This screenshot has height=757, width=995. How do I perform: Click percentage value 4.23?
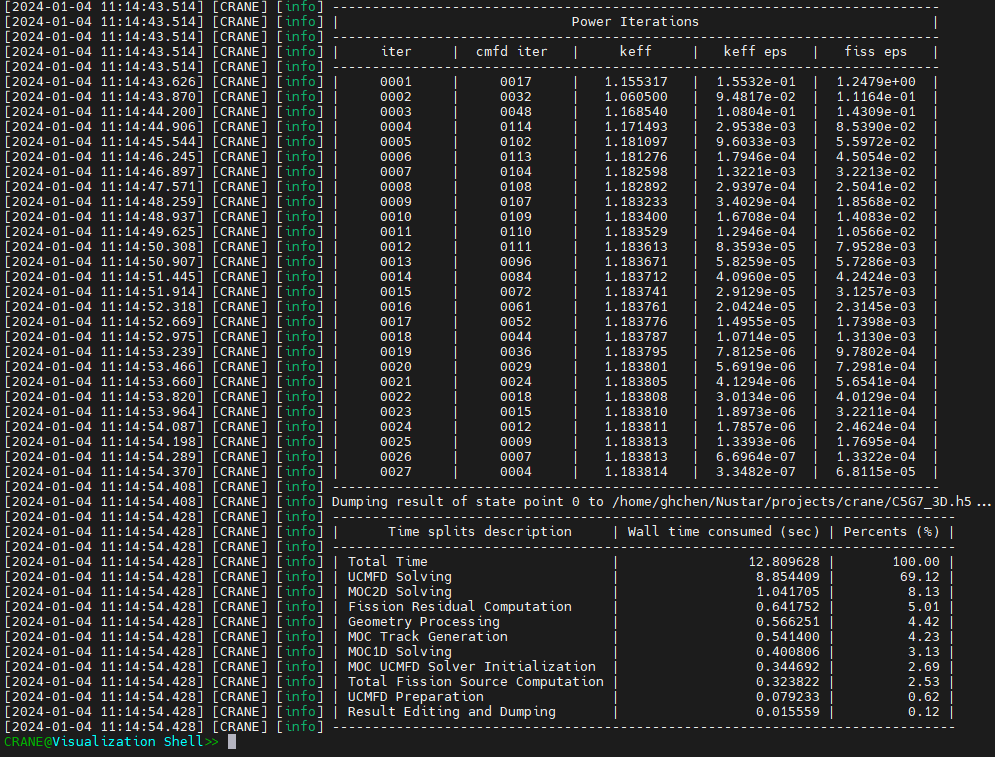coord(923,637)
